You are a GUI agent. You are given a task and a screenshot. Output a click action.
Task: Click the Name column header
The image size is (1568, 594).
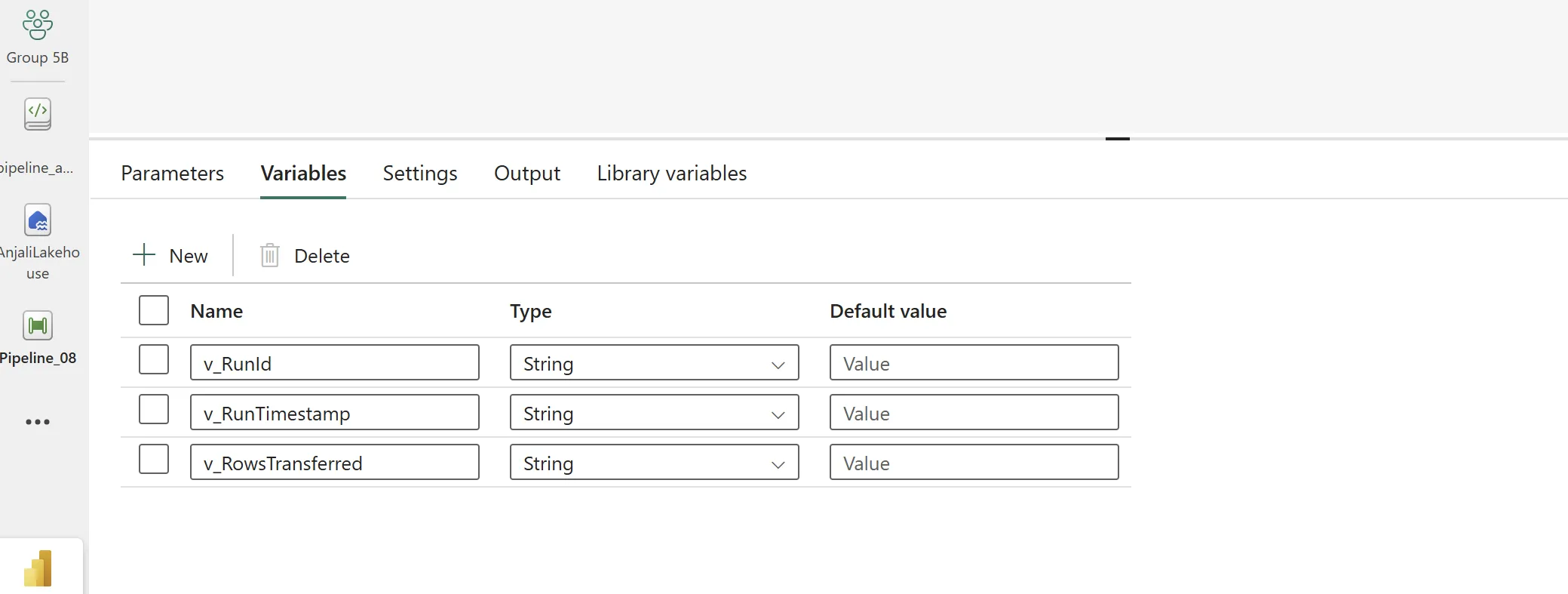tap(216, 311)
